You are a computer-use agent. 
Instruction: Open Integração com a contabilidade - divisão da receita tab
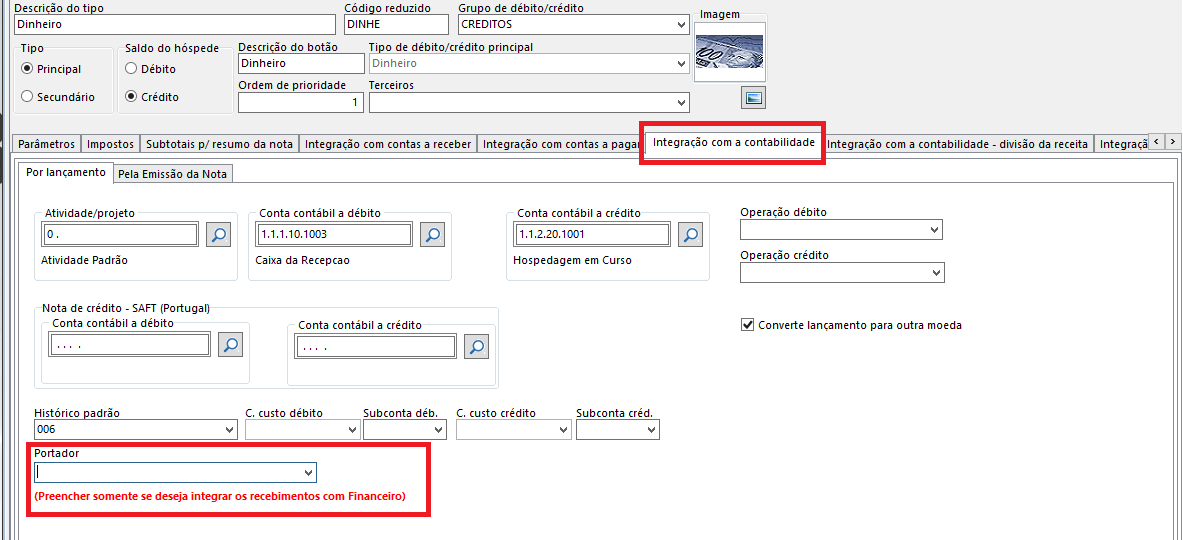957,143
